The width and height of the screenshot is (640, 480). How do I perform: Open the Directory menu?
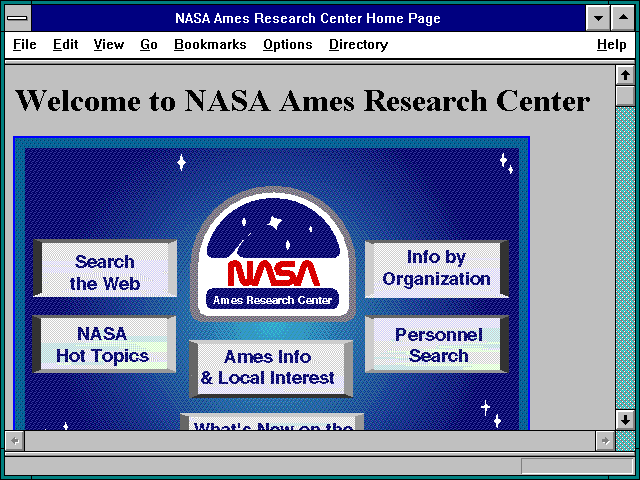(x=358, y=44)
